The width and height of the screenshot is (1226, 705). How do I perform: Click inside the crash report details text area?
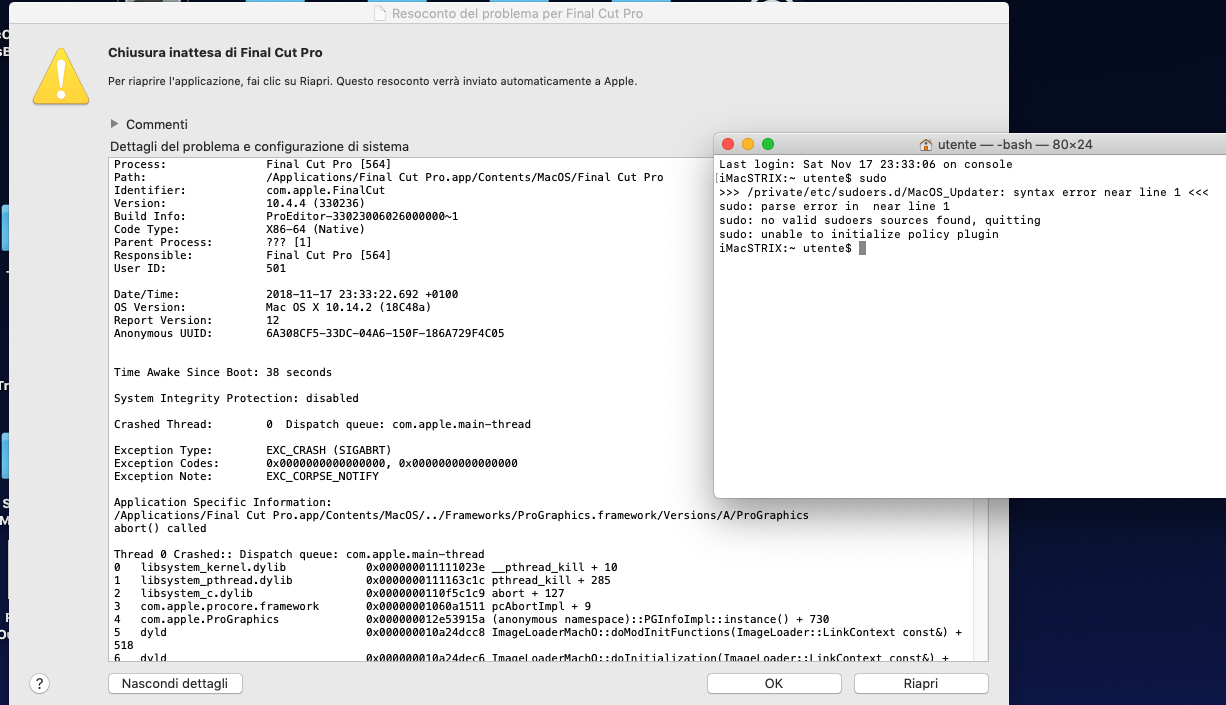[548, 408]
